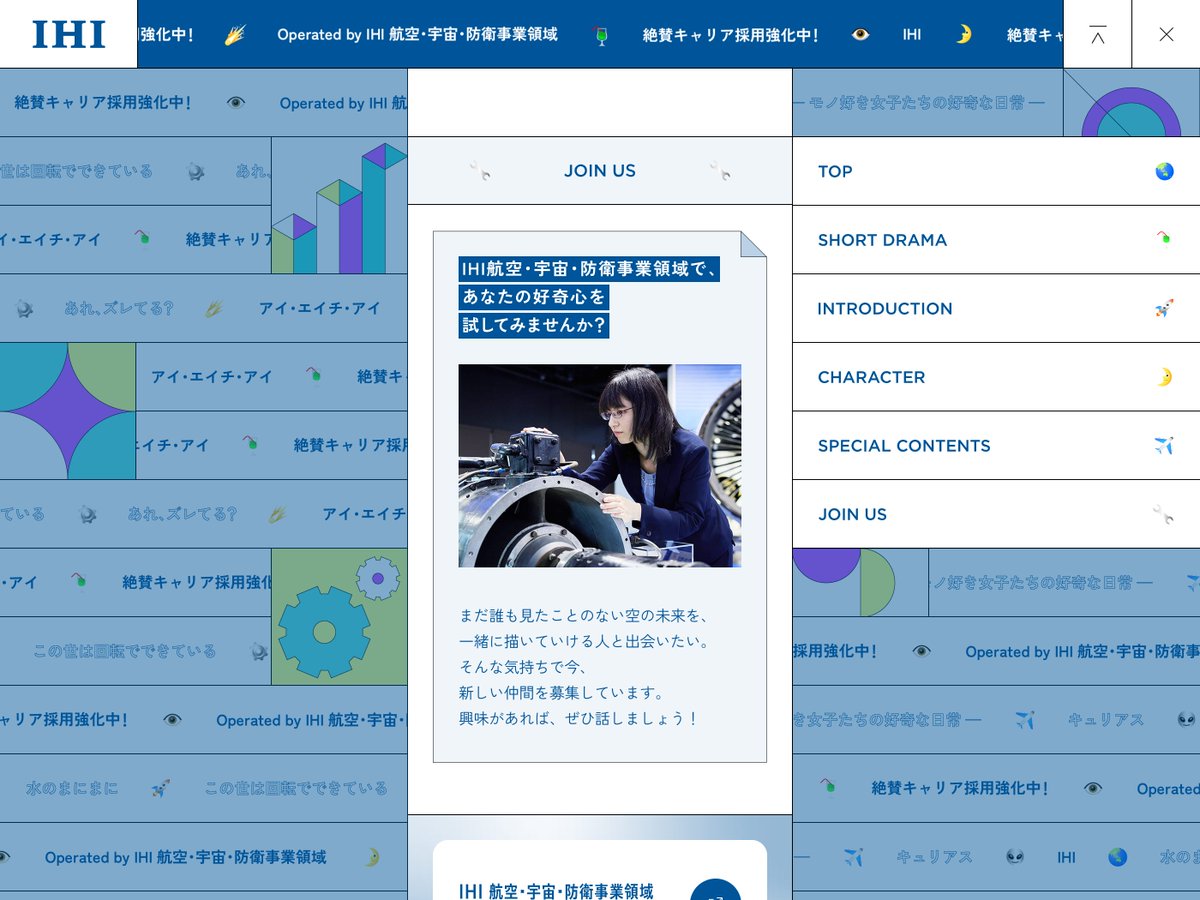This screenshot has height=900, width=1200.
Task: Click the rocket icon beside INTRODUCTION
Action: pos(1164,308)
